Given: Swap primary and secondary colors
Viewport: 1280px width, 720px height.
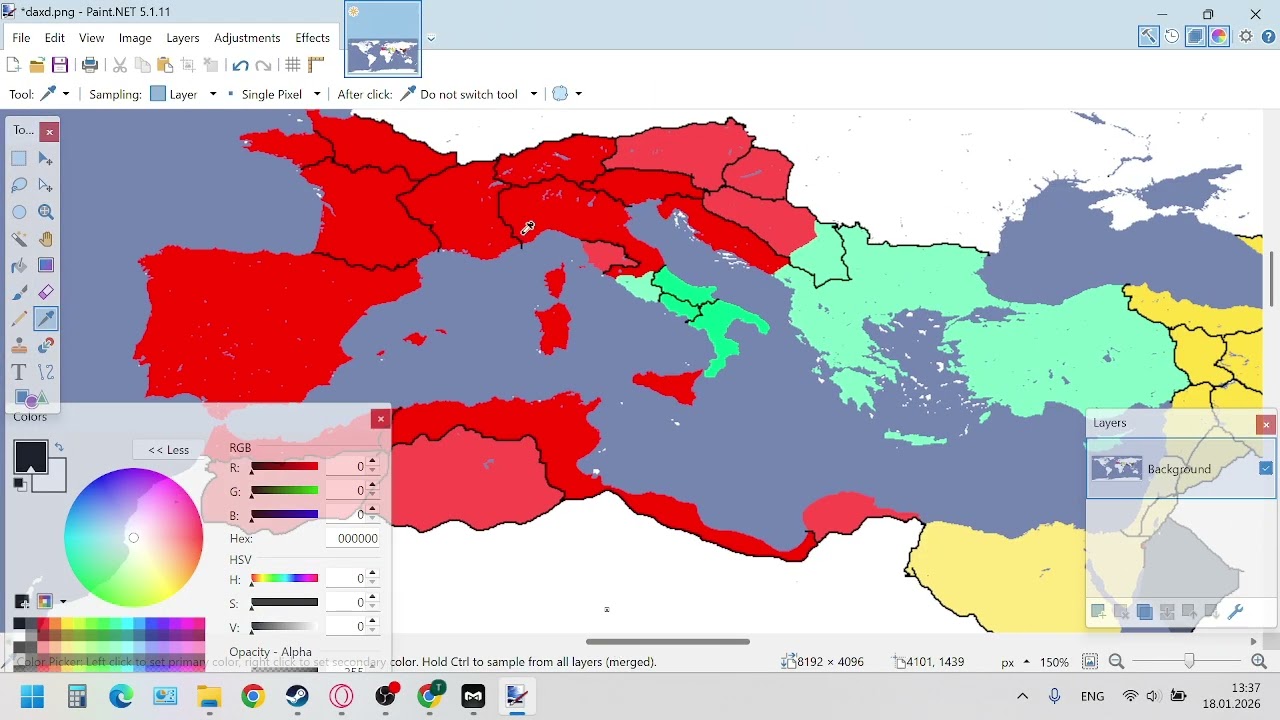Looking at the screenshot, I should (59, 448).
